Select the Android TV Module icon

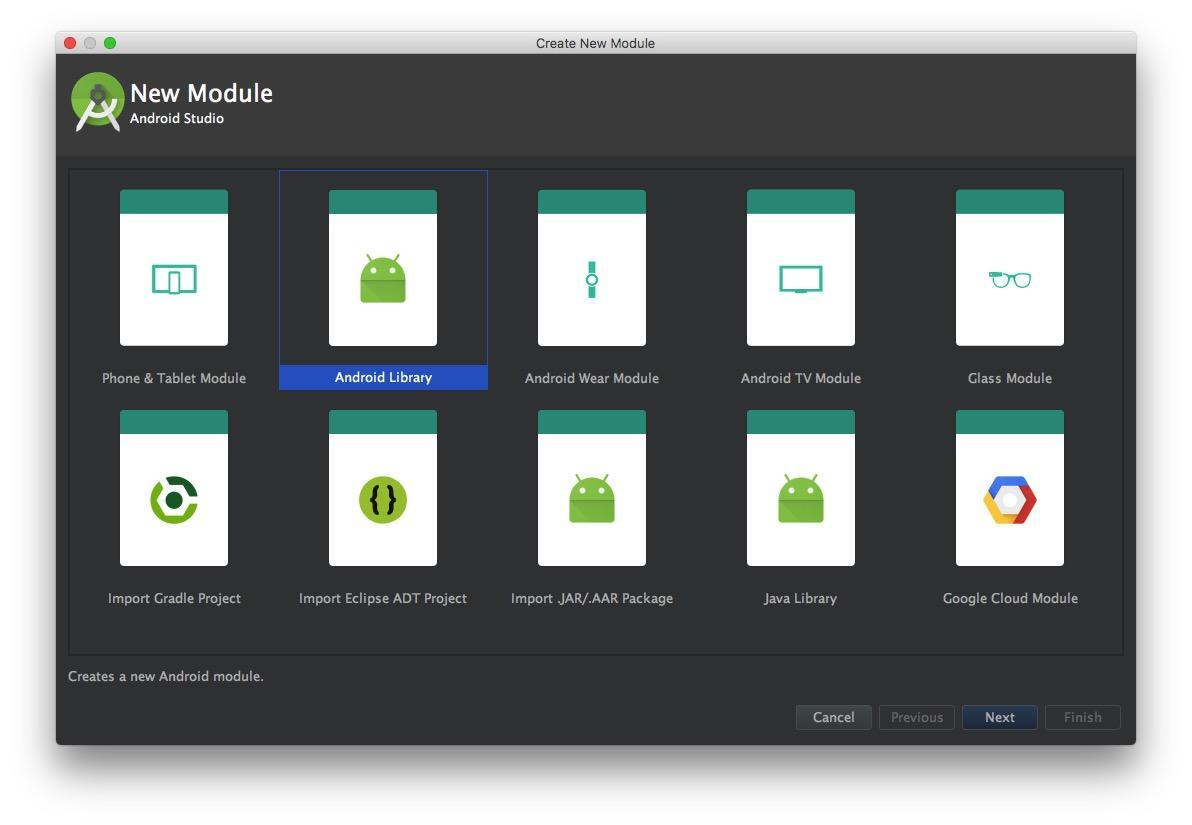[801, 268]
